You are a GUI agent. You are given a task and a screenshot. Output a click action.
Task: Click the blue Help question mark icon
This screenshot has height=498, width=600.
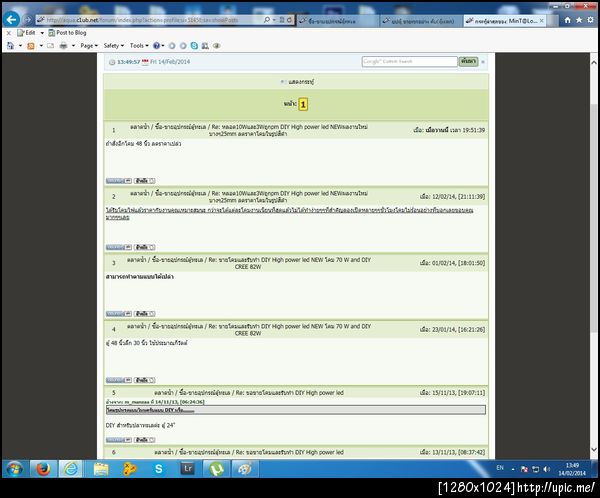[156, 46]
